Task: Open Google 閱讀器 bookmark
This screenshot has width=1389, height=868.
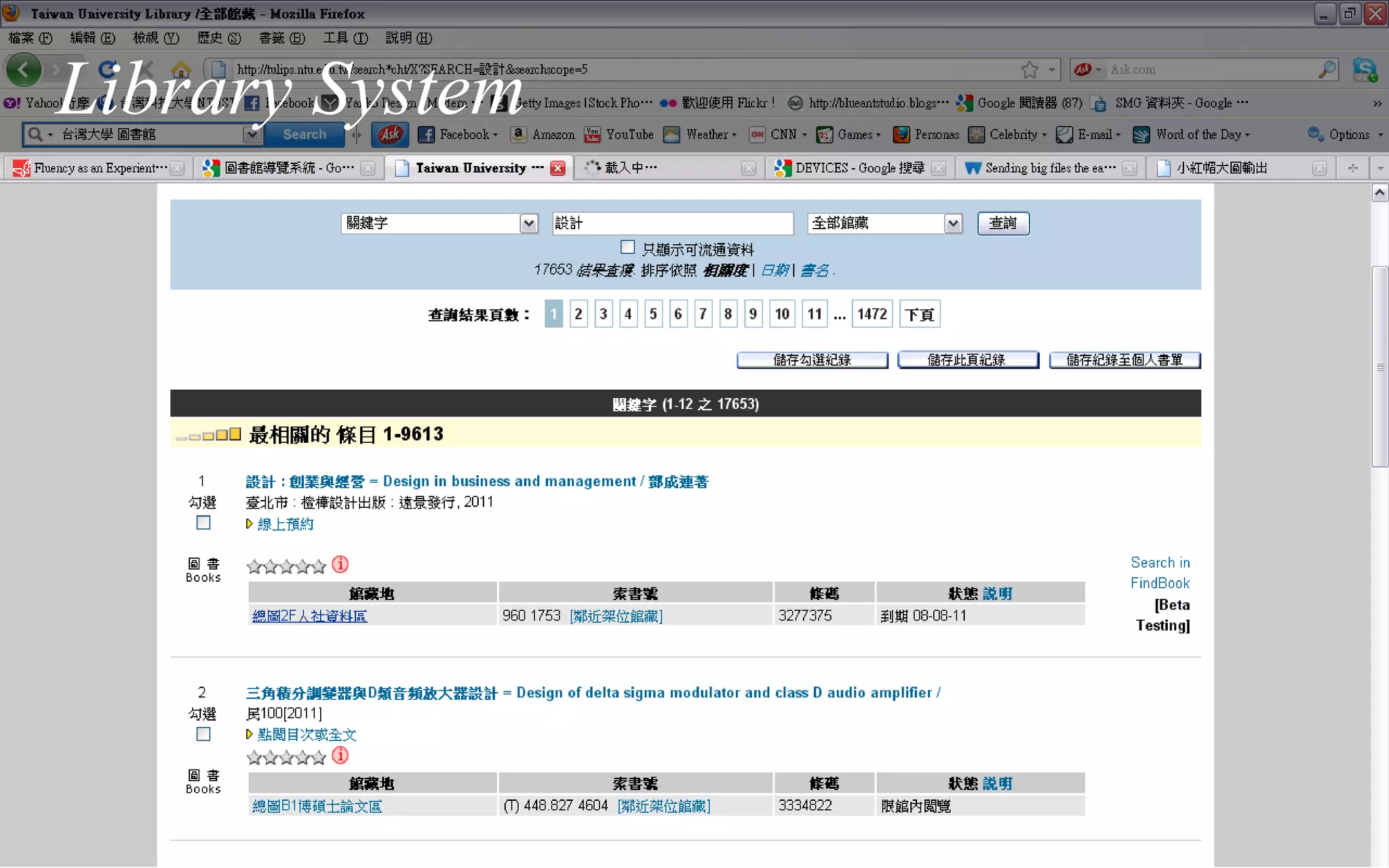Action: tap(1019, 103)
